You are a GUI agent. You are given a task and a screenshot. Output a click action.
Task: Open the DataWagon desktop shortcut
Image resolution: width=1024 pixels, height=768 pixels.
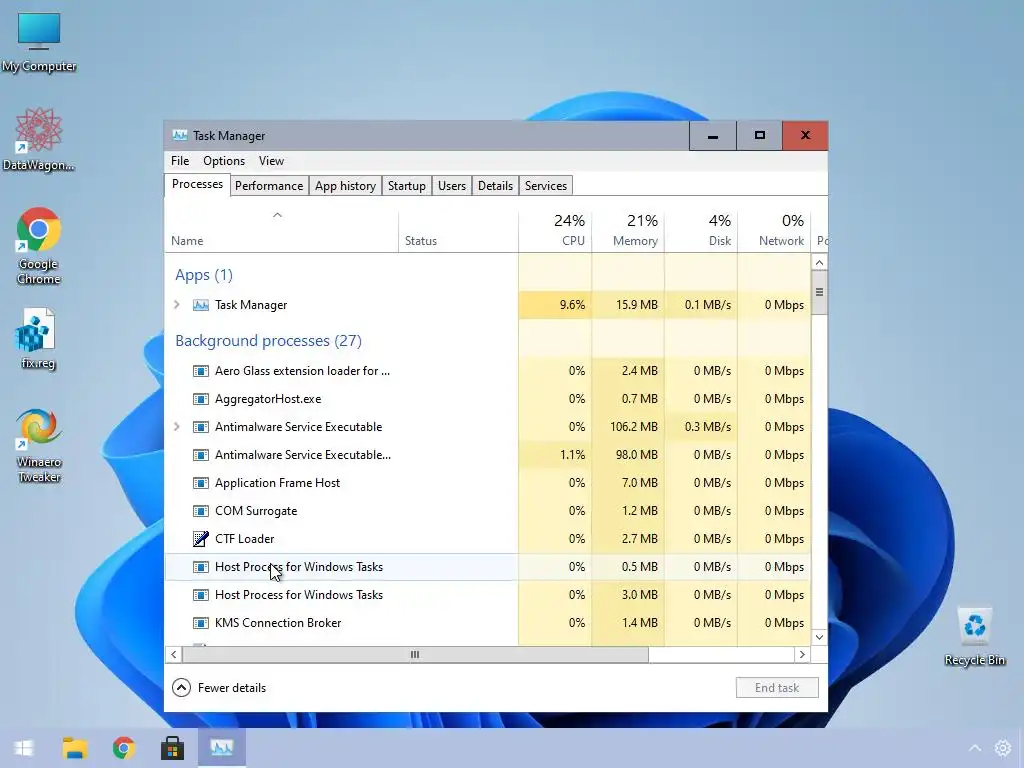(39, 140)
